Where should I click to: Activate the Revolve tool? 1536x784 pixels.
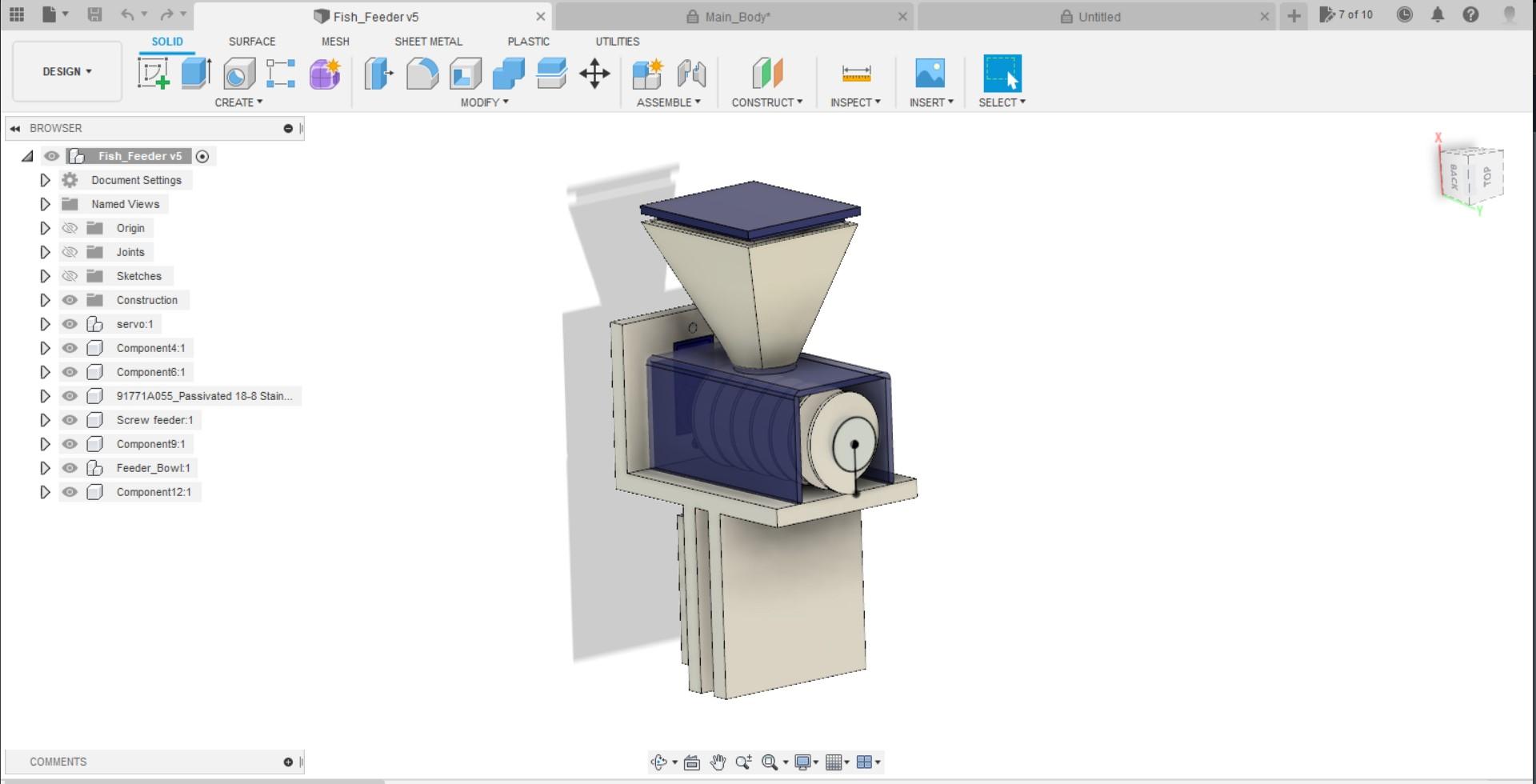(x=238, y=74)
